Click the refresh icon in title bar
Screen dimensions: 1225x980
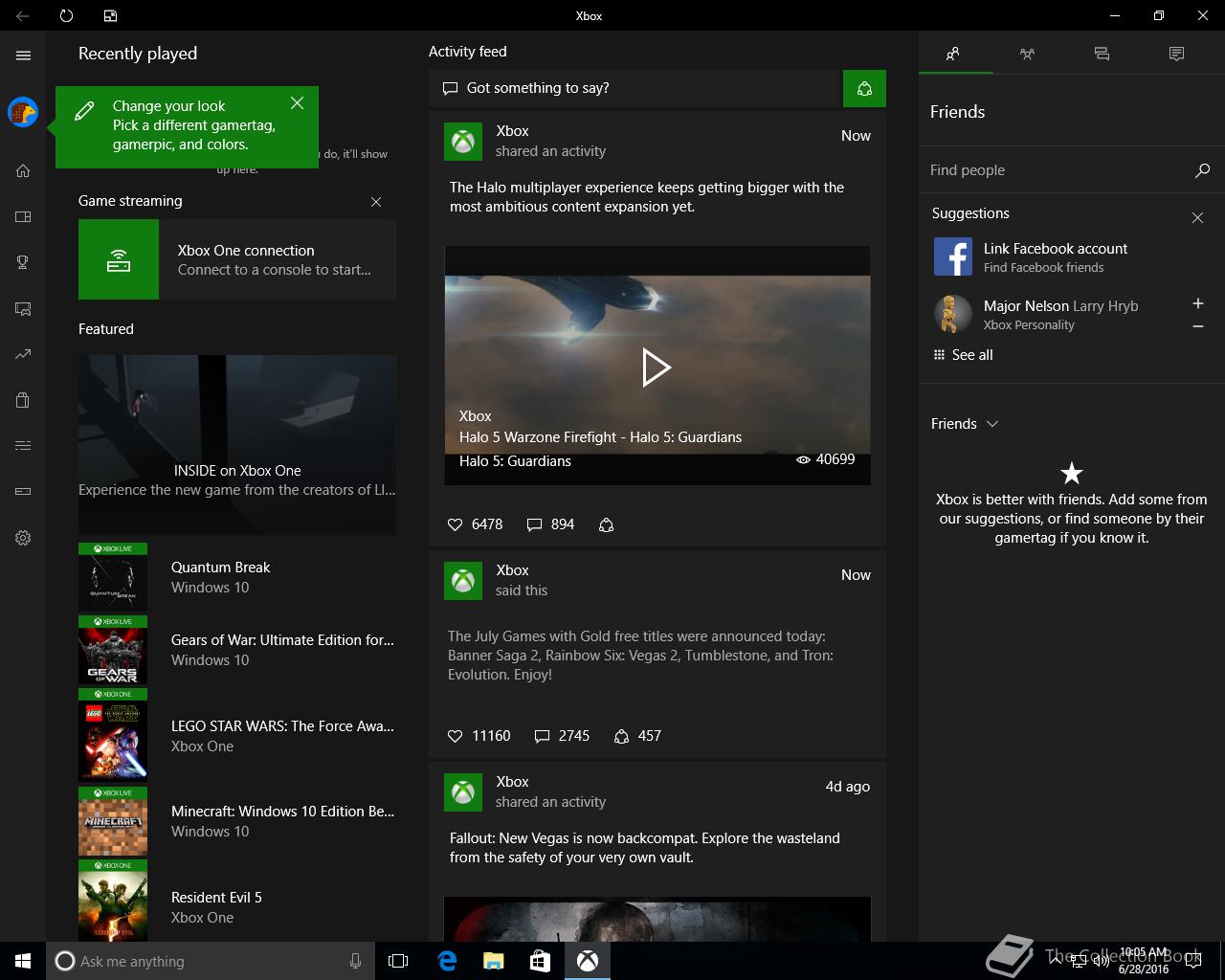pyautogui.click(x=66, y=15)
